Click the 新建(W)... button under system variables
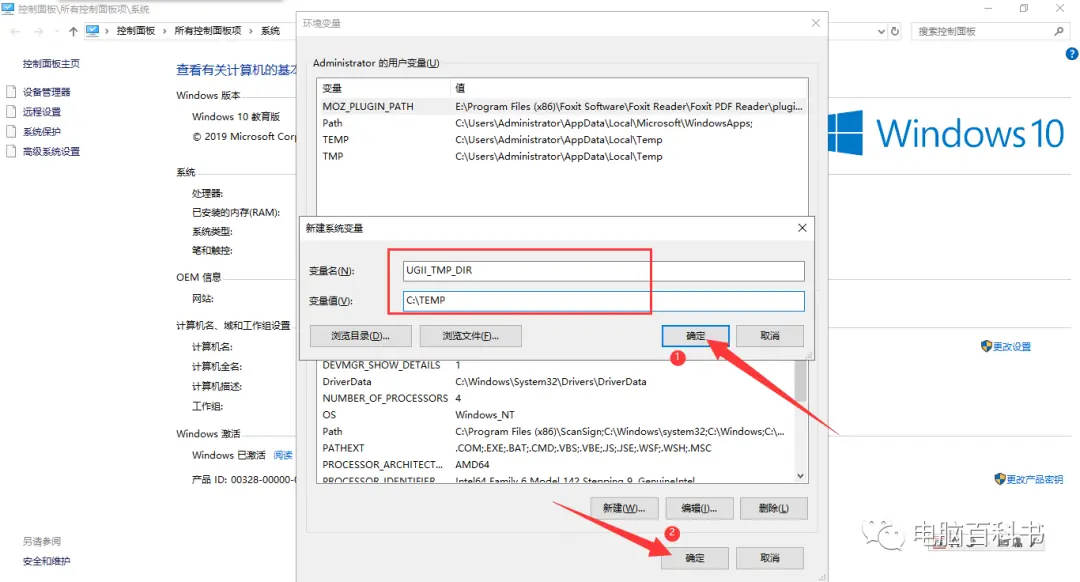Image resolution: width=1080 pixels, height=582 pixels. pyautogui.click(x=624, y=508)
